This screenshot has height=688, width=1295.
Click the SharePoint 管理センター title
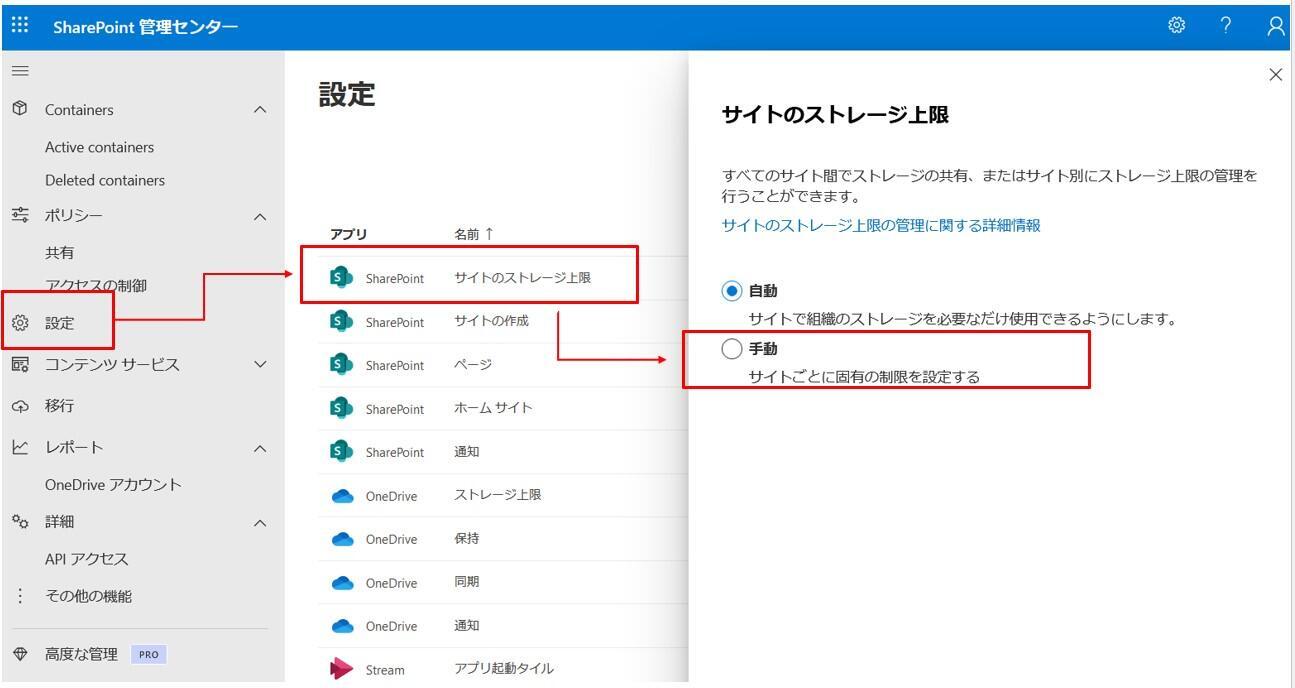pos(146,26)
